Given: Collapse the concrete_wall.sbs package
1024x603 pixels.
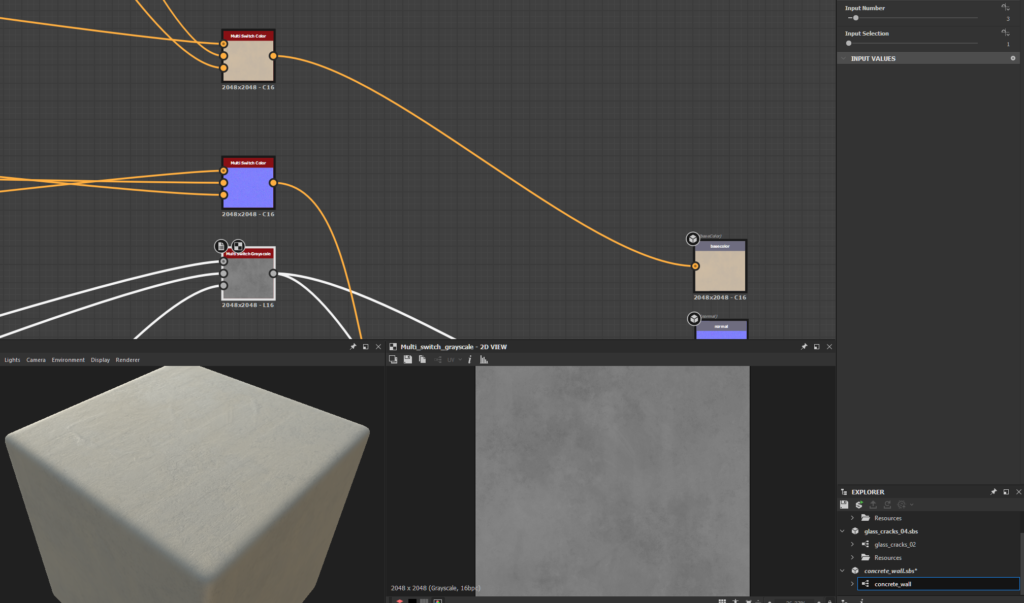Looking at the screenshot, I should pos(842,571).
